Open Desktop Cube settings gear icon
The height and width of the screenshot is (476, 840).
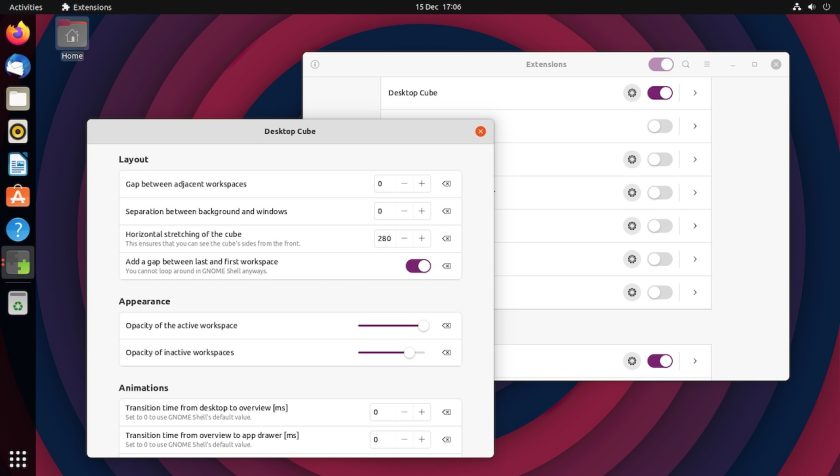(632, 93)
